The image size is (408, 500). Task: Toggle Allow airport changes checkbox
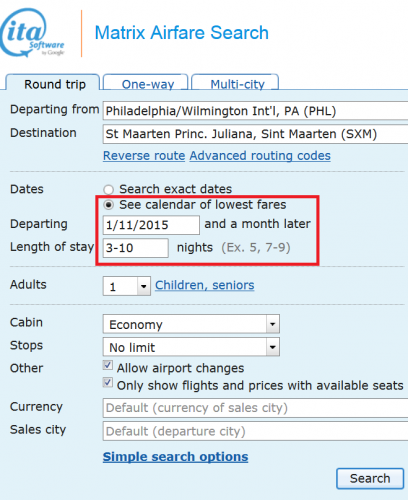pos(108,365)
